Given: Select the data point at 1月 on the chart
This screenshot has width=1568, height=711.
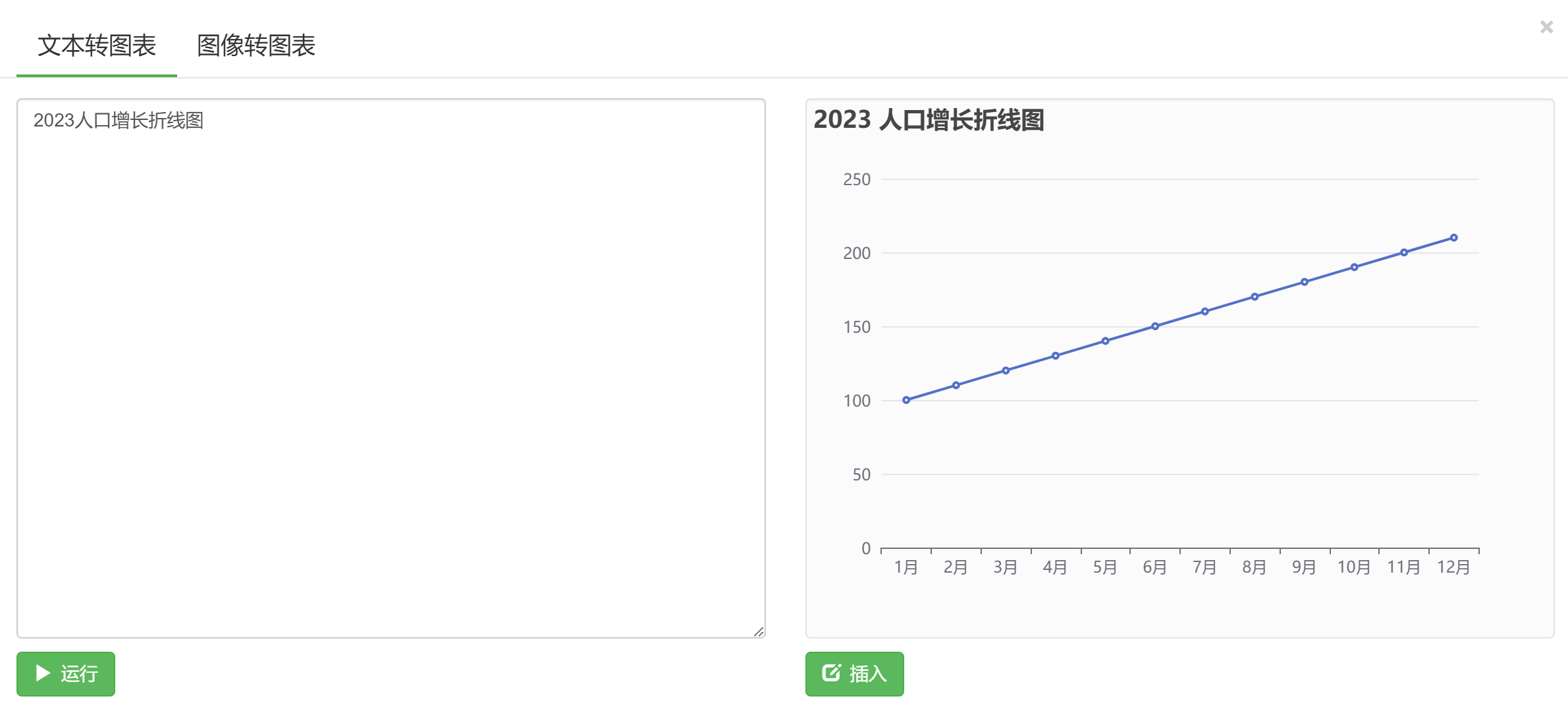Looking at the screenshot, I should tap(907, 399).
